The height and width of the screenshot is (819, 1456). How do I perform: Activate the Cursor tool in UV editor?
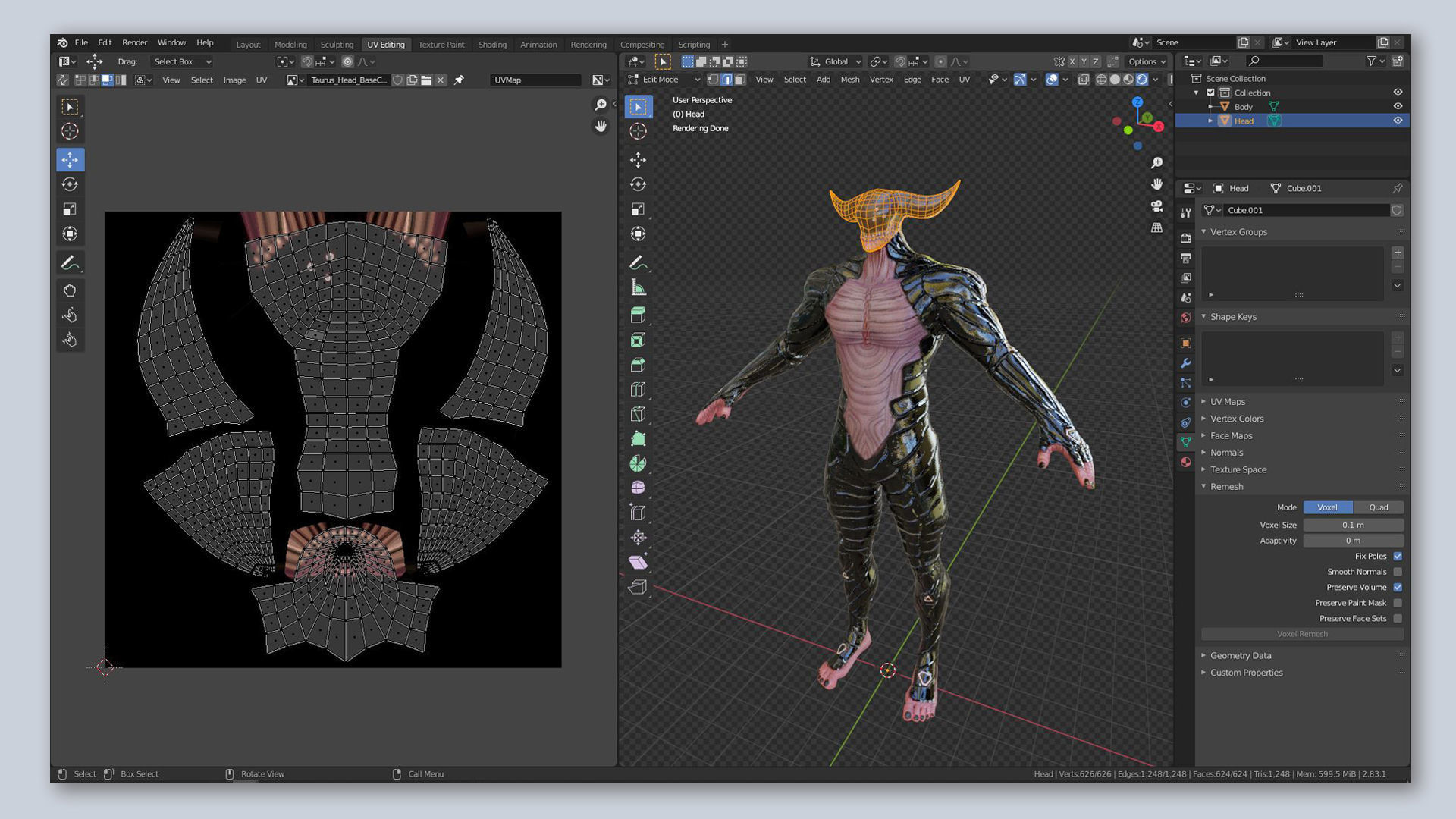tap(70, 131)
